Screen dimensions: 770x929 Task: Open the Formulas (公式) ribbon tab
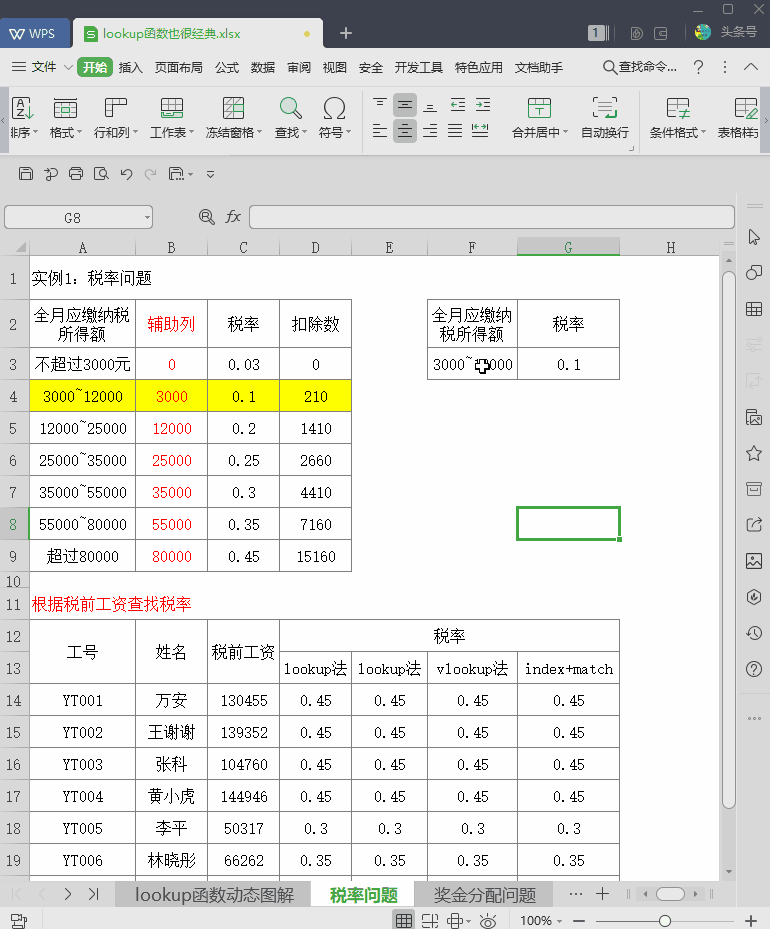227,68
